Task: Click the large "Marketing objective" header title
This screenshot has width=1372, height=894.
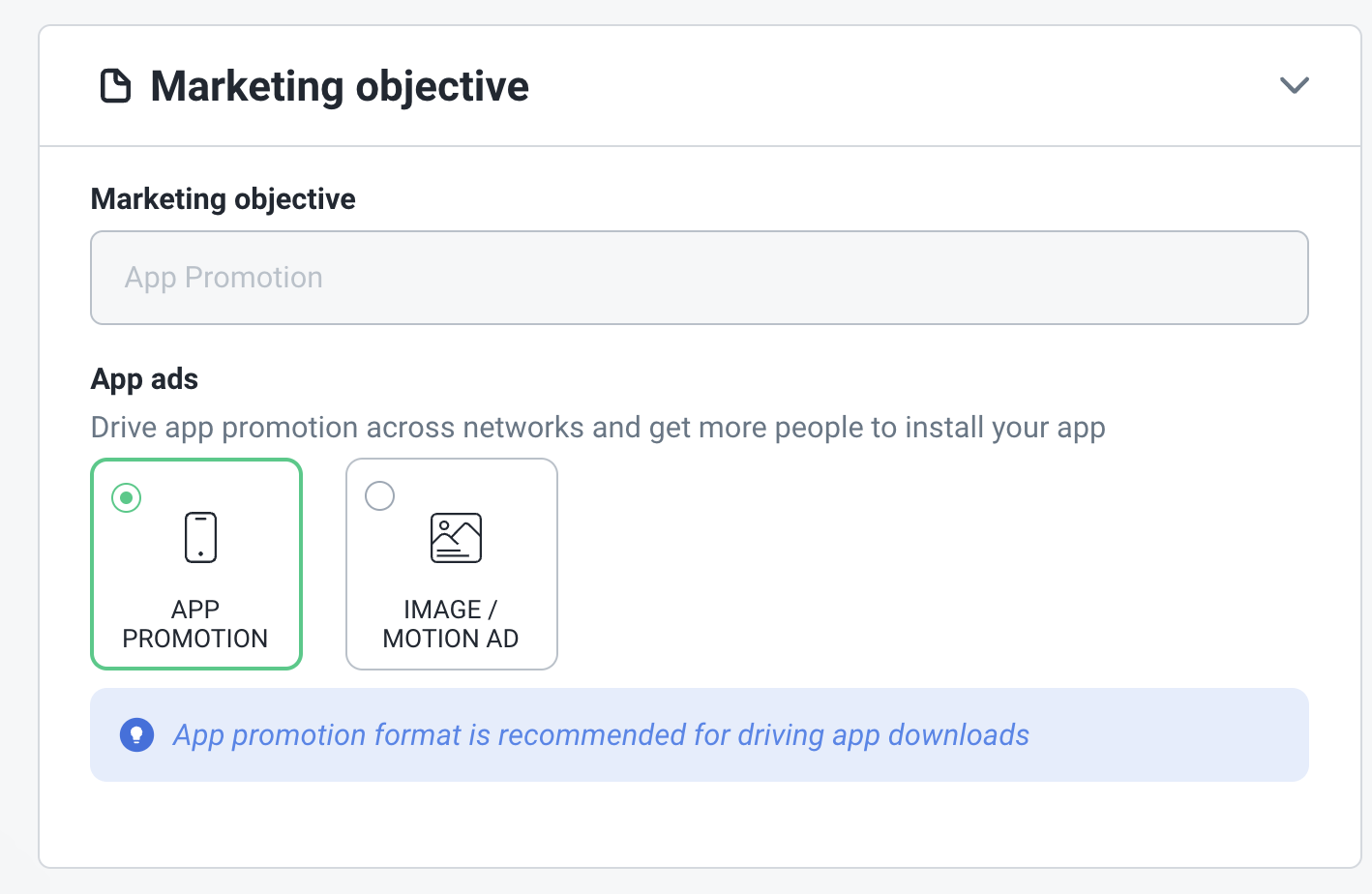Action: (x=340, y=86)
